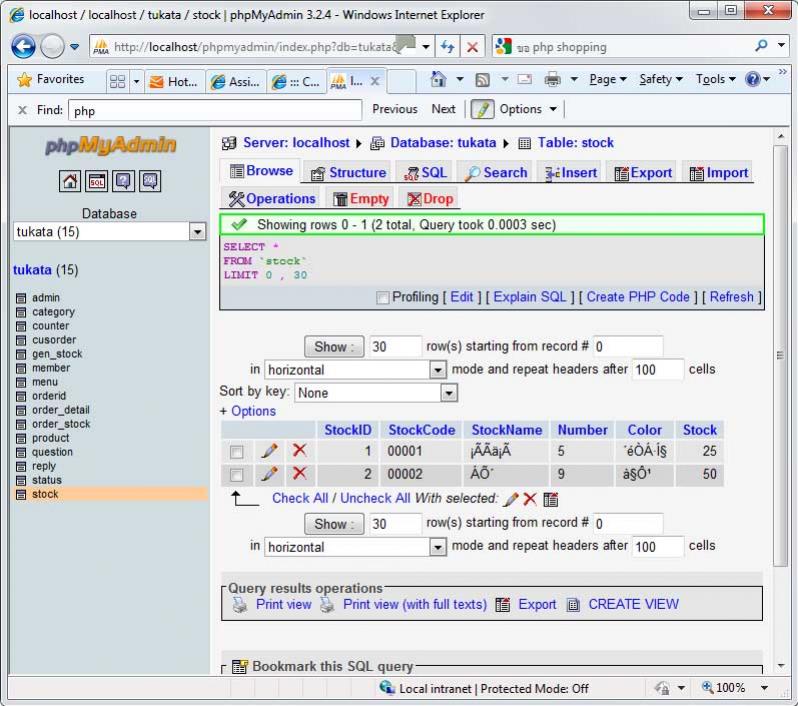
Task: Click the Print view link
Action: click(283, 605)
